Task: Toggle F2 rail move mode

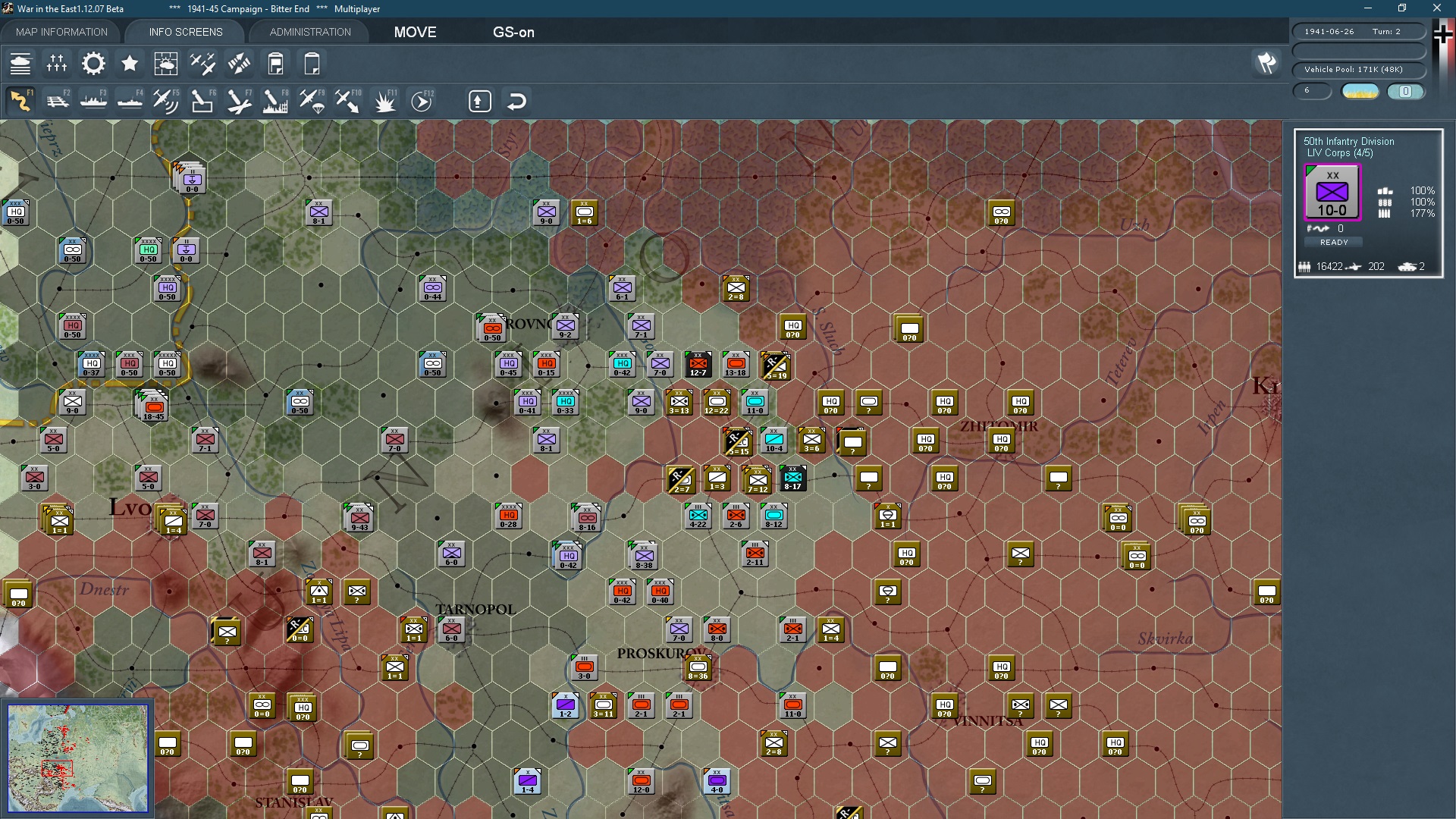Action: pyautogui.click(x=57, y=101)
